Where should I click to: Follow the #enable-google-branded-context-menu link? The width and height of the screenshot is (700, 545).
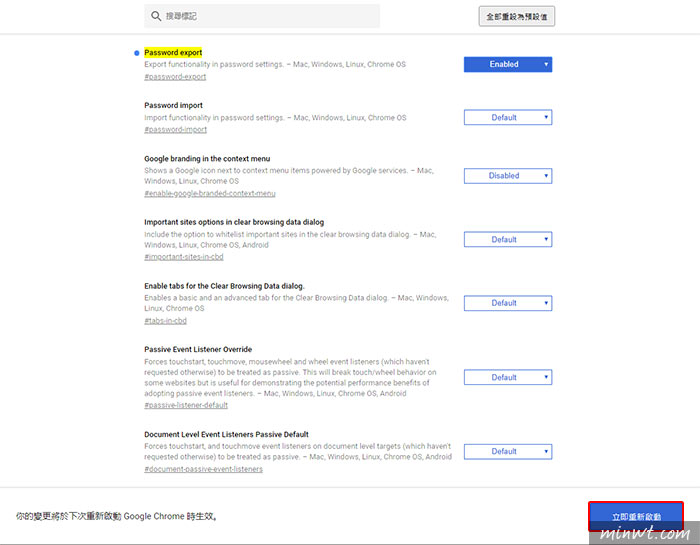210,193
